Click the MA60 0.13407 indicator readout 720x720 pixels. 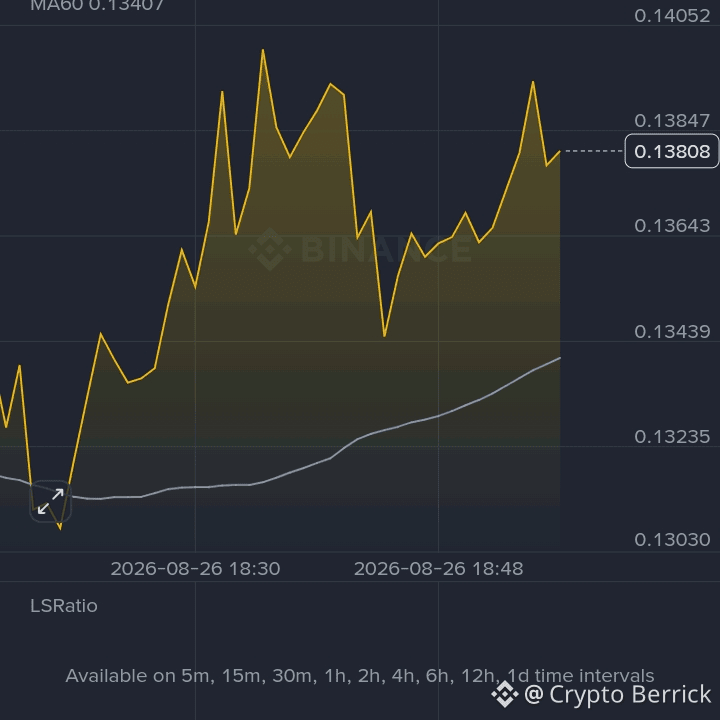(97, 6)
